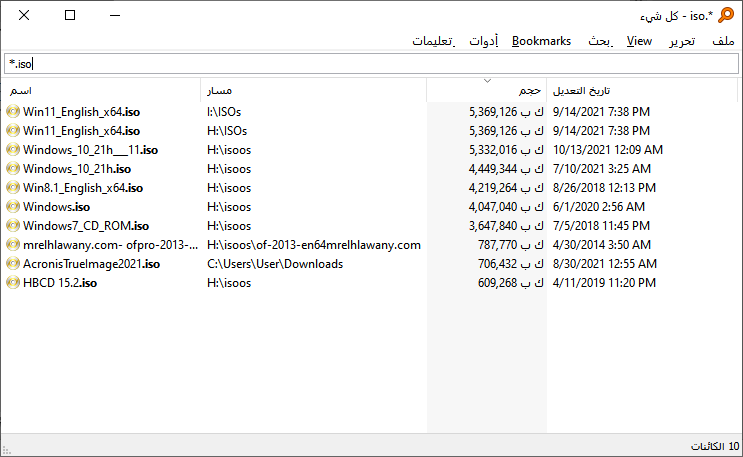Screen dimensions: 743x457
Task: Click the 6/1/2020 2:56 AM date
Action: (x=598, y=207)
